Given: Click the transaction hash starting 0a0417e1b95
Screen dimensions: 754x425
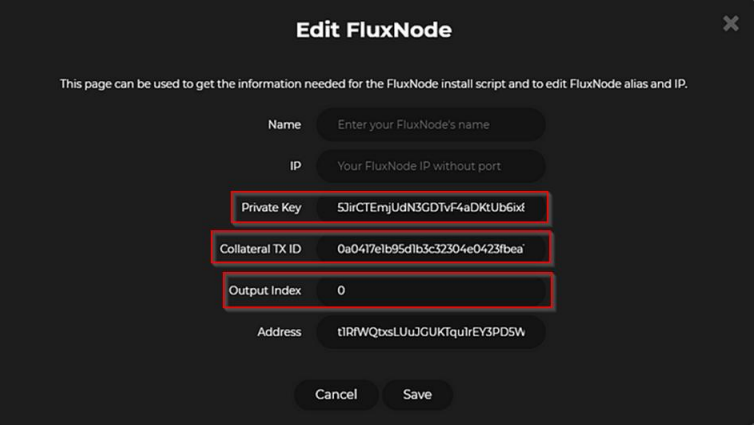Looking at the screenshot, I should (x=431, y=248).
